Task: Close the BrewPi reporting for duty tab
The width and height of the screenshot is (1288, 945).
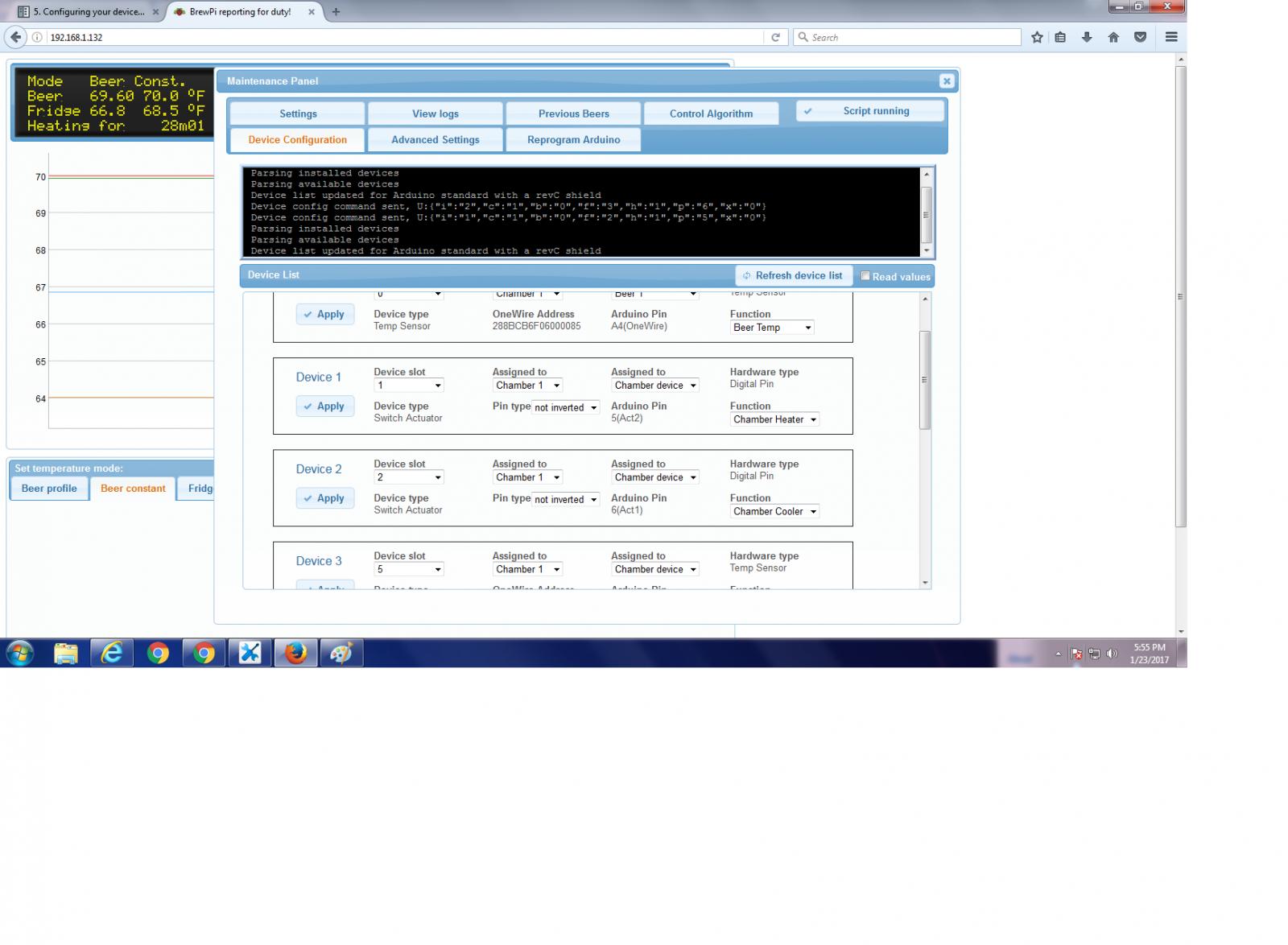Action: [312, 12]
